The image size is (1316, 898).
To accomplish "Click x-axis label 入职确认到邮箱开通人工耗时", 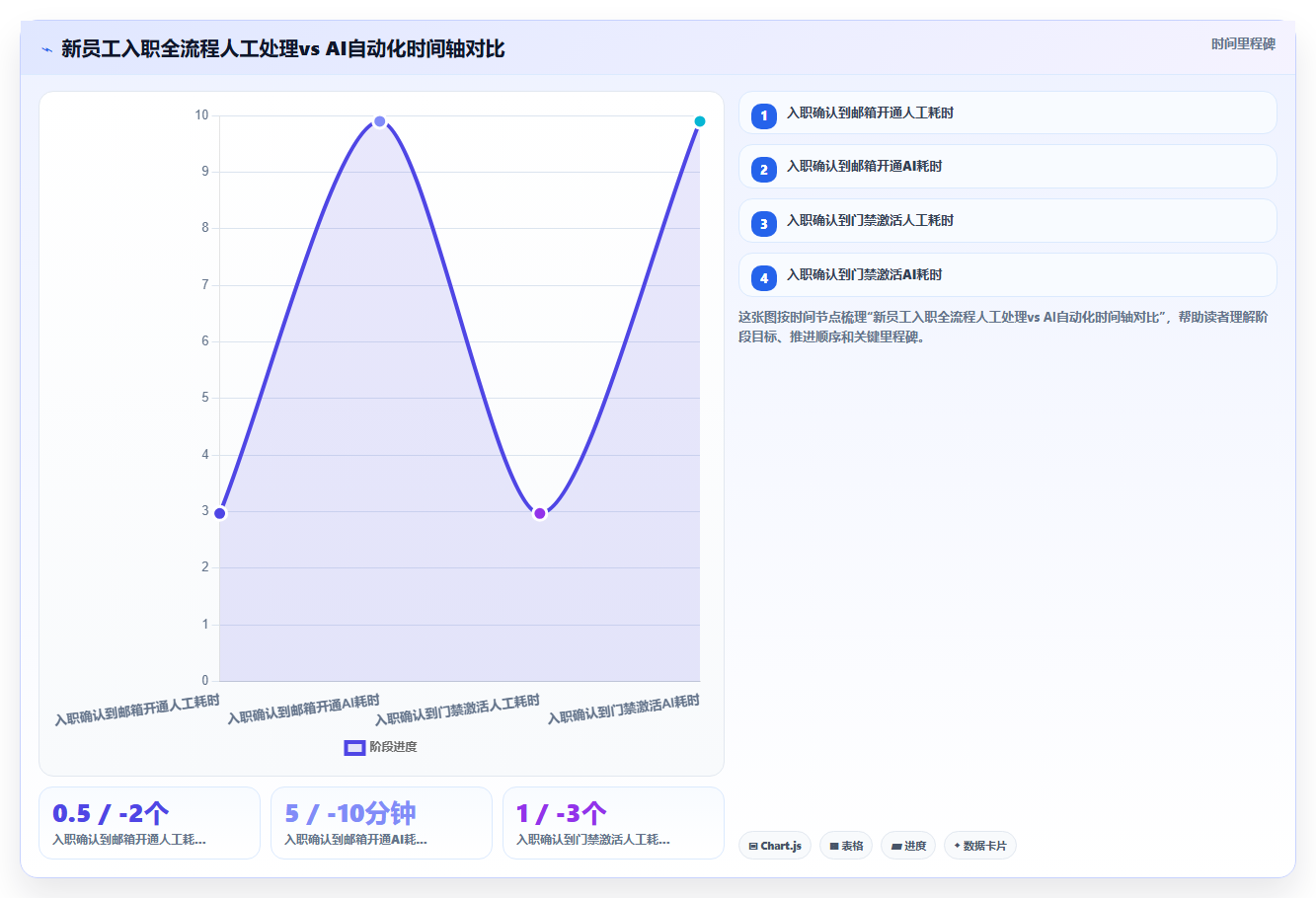I will [x=137, y=711].
